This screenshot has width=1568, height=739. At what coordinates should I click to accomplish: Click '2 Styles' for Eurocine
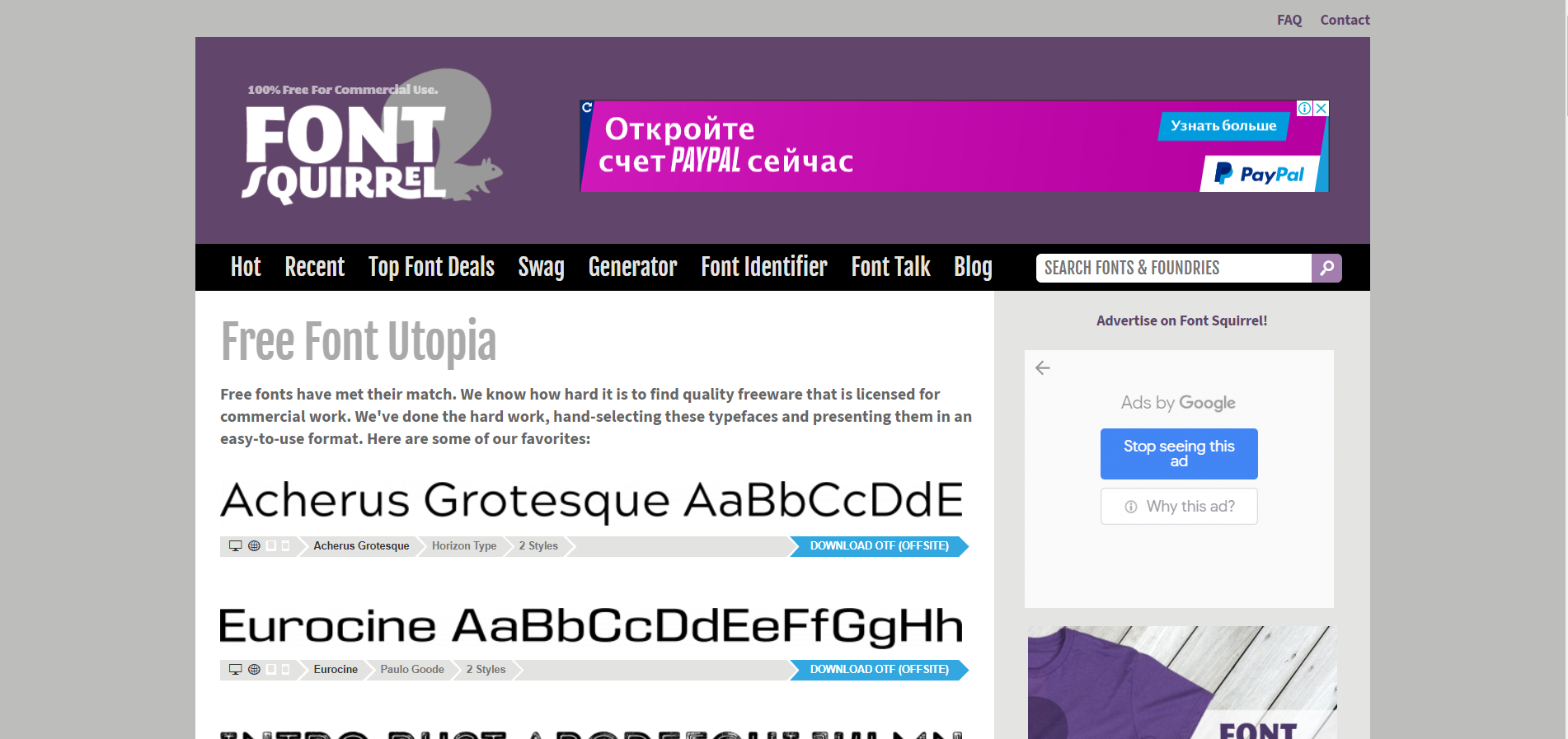pyautogui.click(x=486, y=669)
